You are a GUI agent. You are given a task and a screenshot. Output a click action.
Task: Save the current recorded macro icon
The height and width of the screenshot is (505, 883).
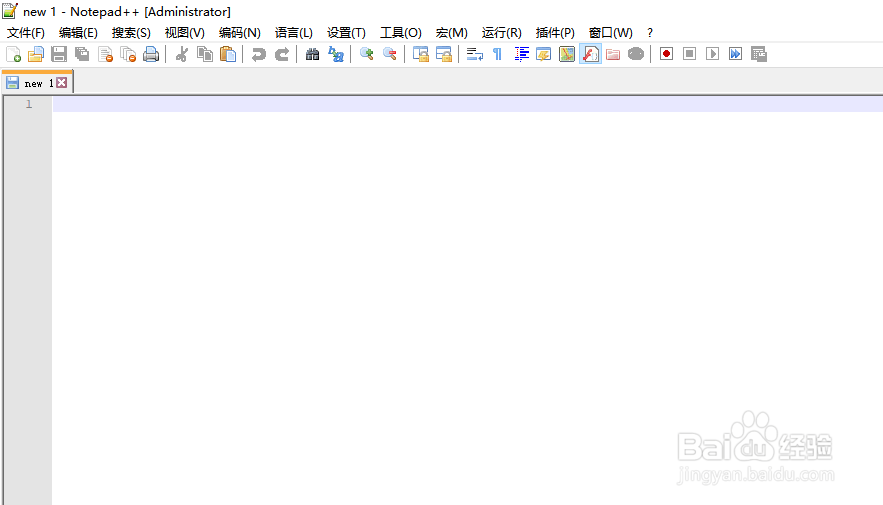click(x=759, y=54)
